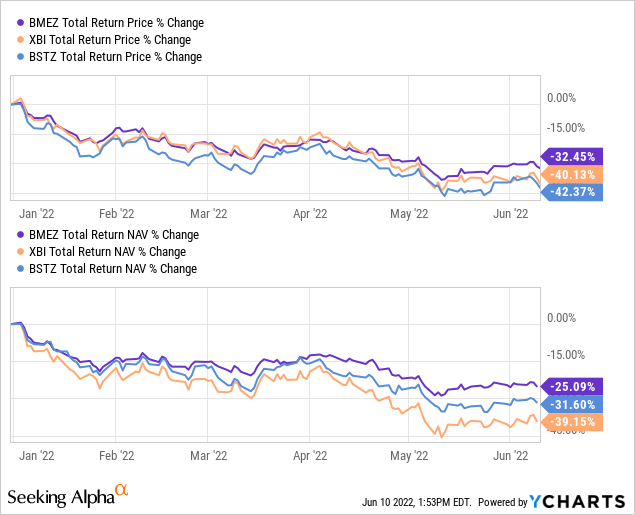The height and width of the screenshot is (515, 635).
Task: Click the orange XBI price legend dot
Action: (20, 40)
